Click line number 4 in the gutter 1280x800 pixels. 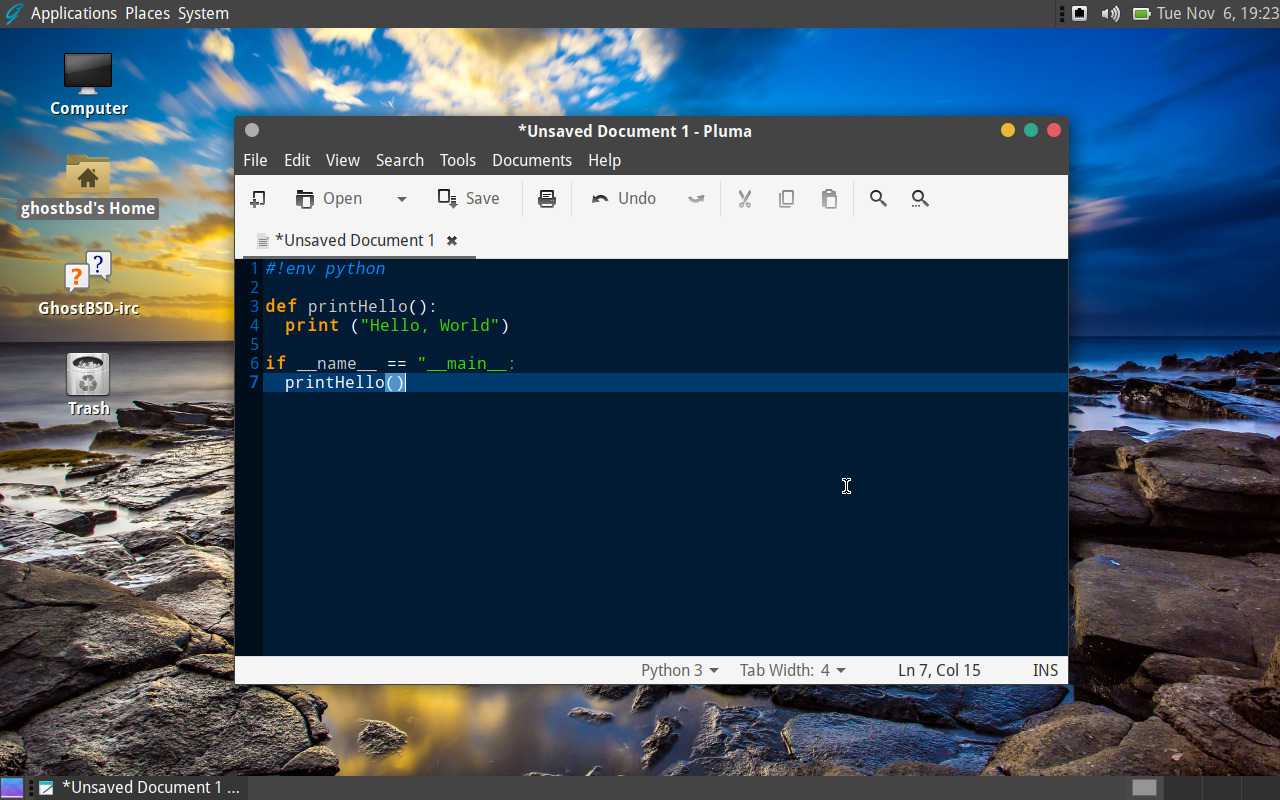pos(253,325)
